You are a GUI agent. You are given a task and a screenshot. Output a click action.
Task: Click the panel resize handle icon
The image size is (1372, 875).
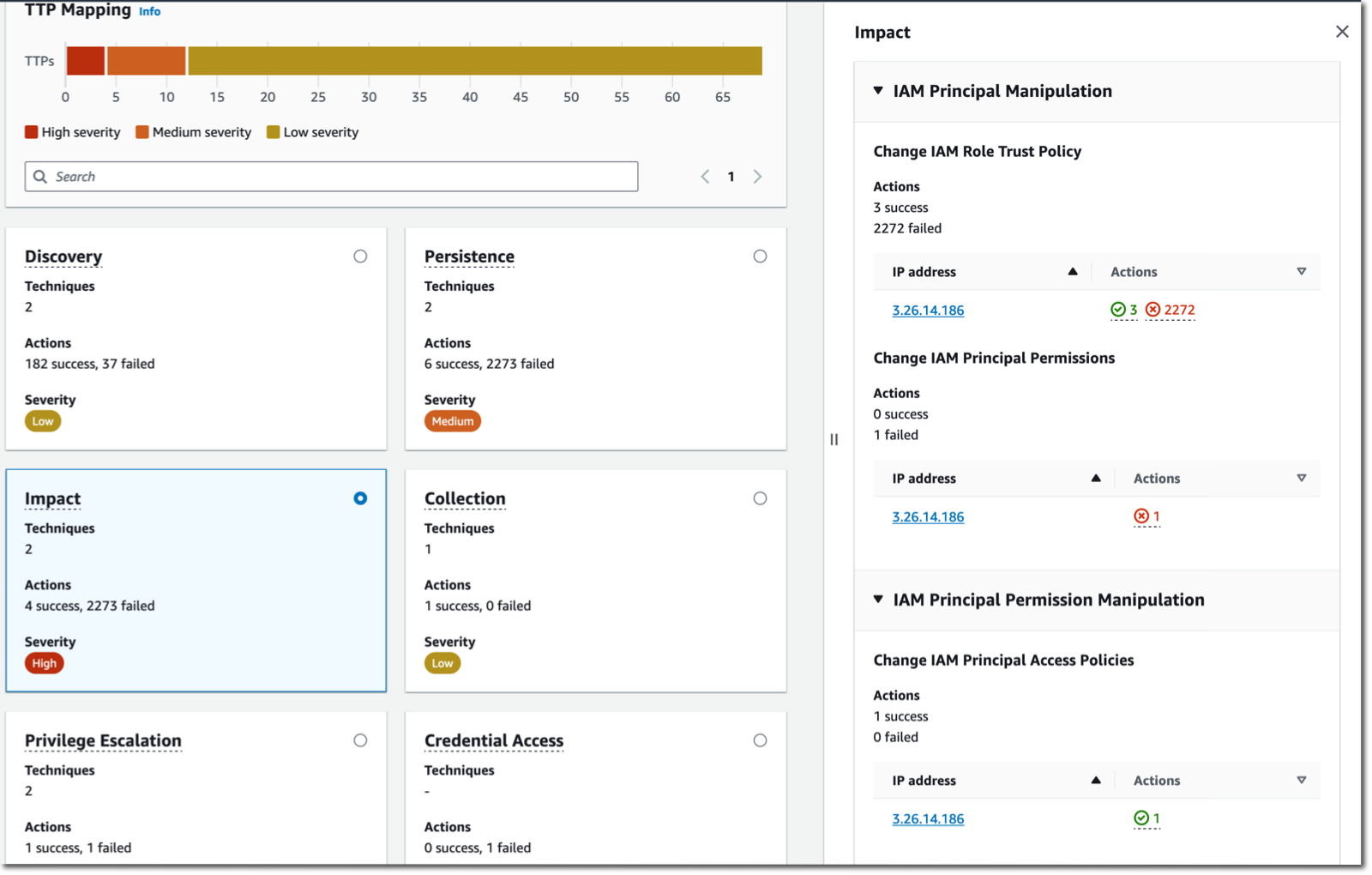tap(834, 439)
